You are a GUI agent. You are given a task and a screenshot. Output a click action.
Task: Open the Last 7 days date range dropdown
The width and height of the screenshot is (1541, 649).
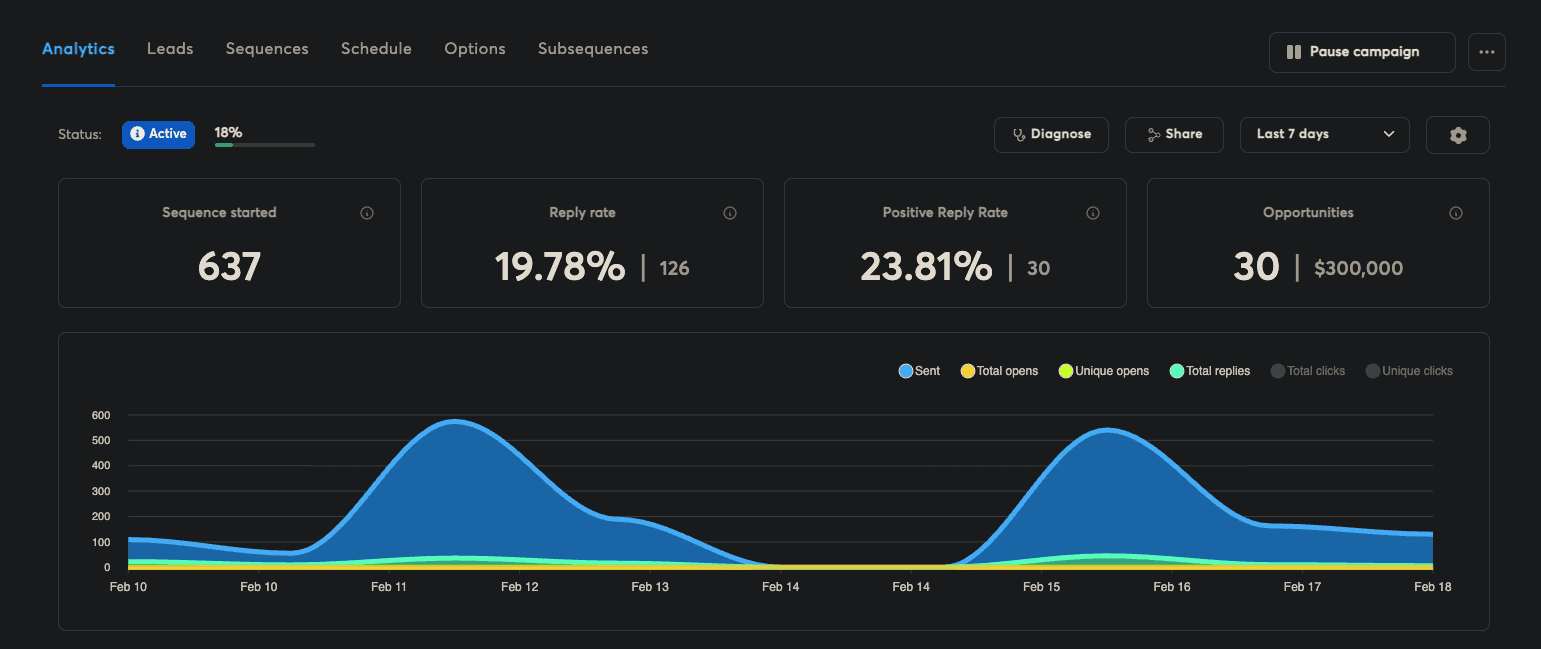click(x=1324, y=134)
